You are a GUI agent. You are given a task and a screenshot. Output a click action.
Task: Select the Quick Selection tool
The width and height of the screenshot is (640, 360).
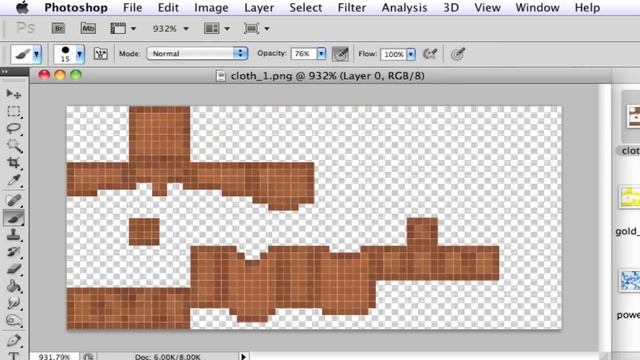13,146
